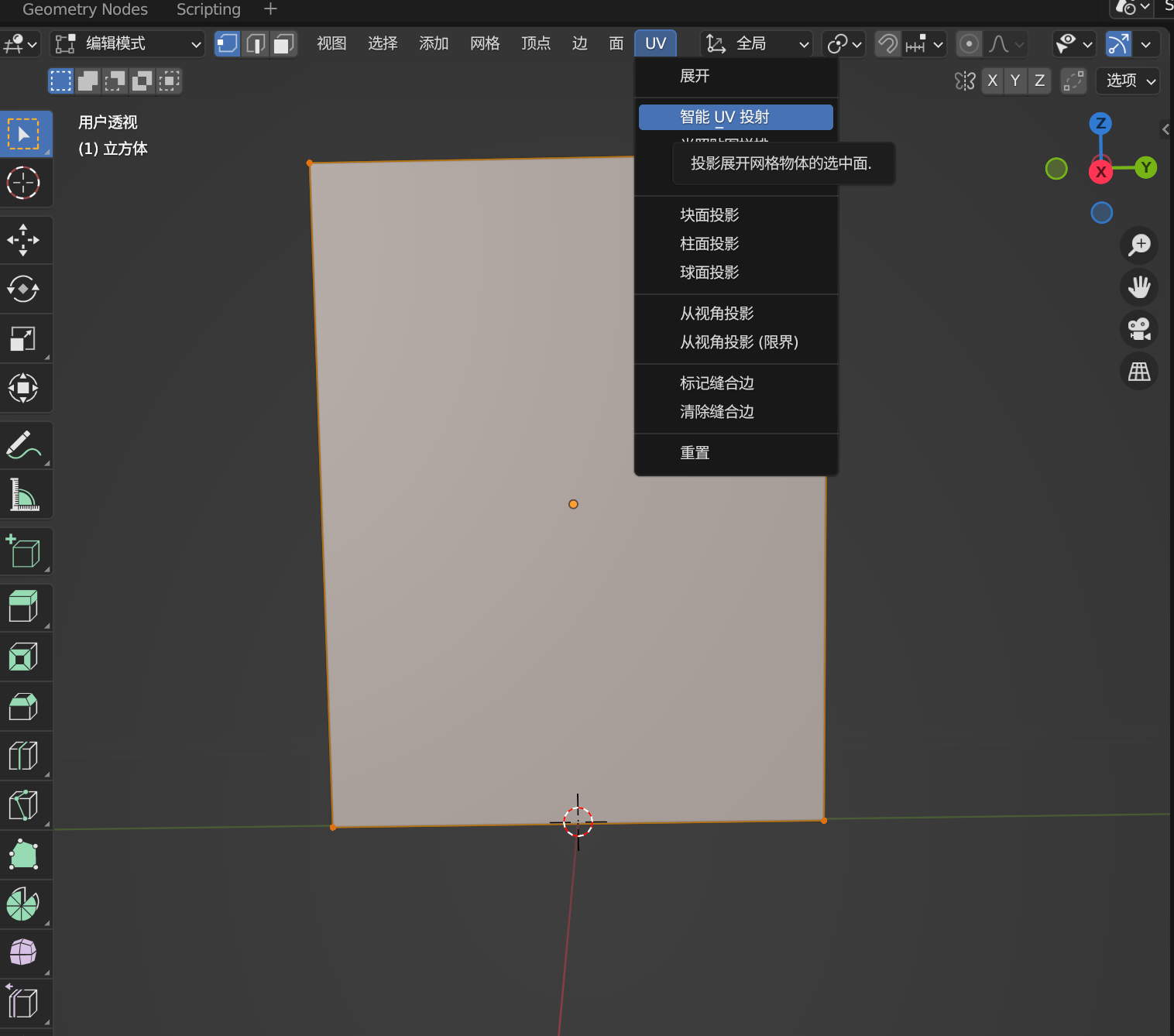
Task: Click the Z axis on navigation gizmo
Action: coord(1100,123)
